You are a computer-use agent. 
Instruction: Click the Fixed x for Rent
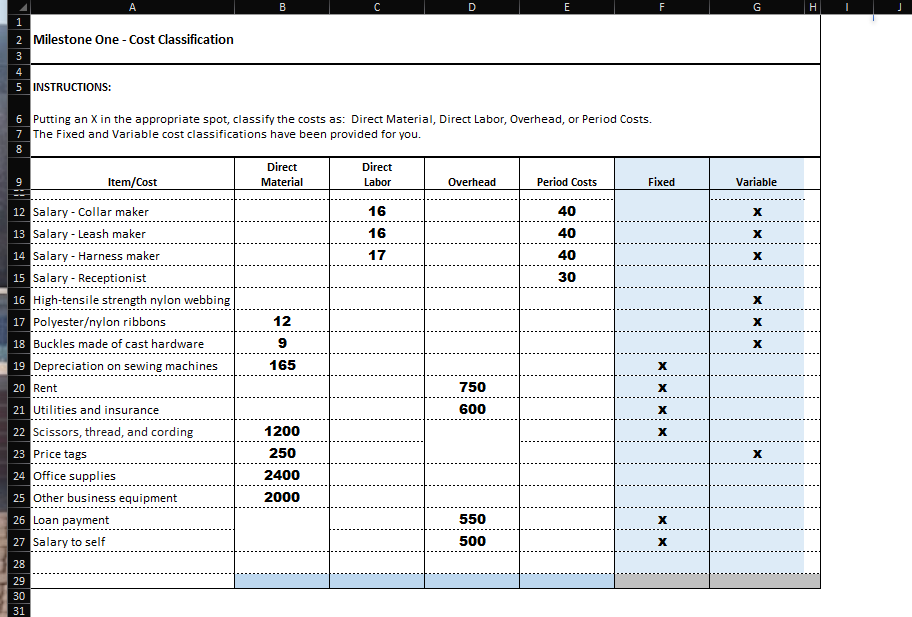pos(661,387)
